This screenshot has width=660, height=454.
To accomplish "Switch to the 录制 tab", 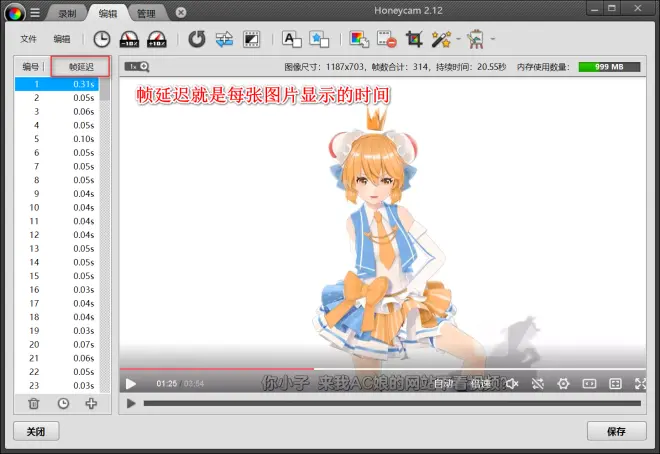I will point(67,13).
